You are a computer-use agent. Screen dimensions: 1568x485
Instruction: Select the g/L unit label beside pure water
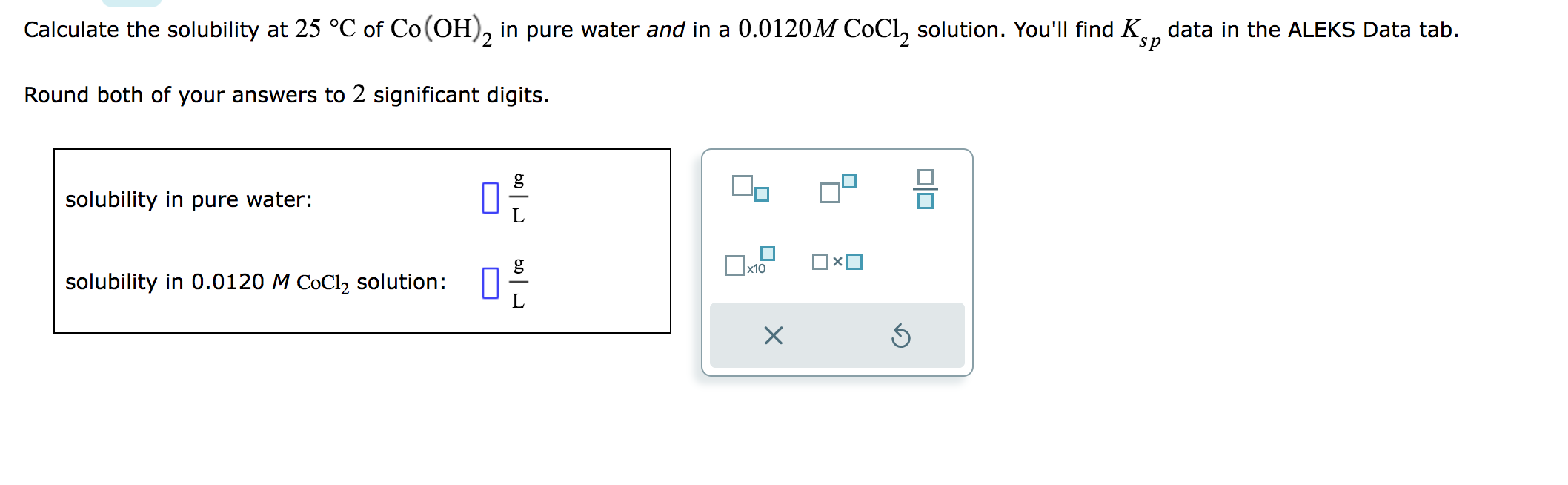519,197
